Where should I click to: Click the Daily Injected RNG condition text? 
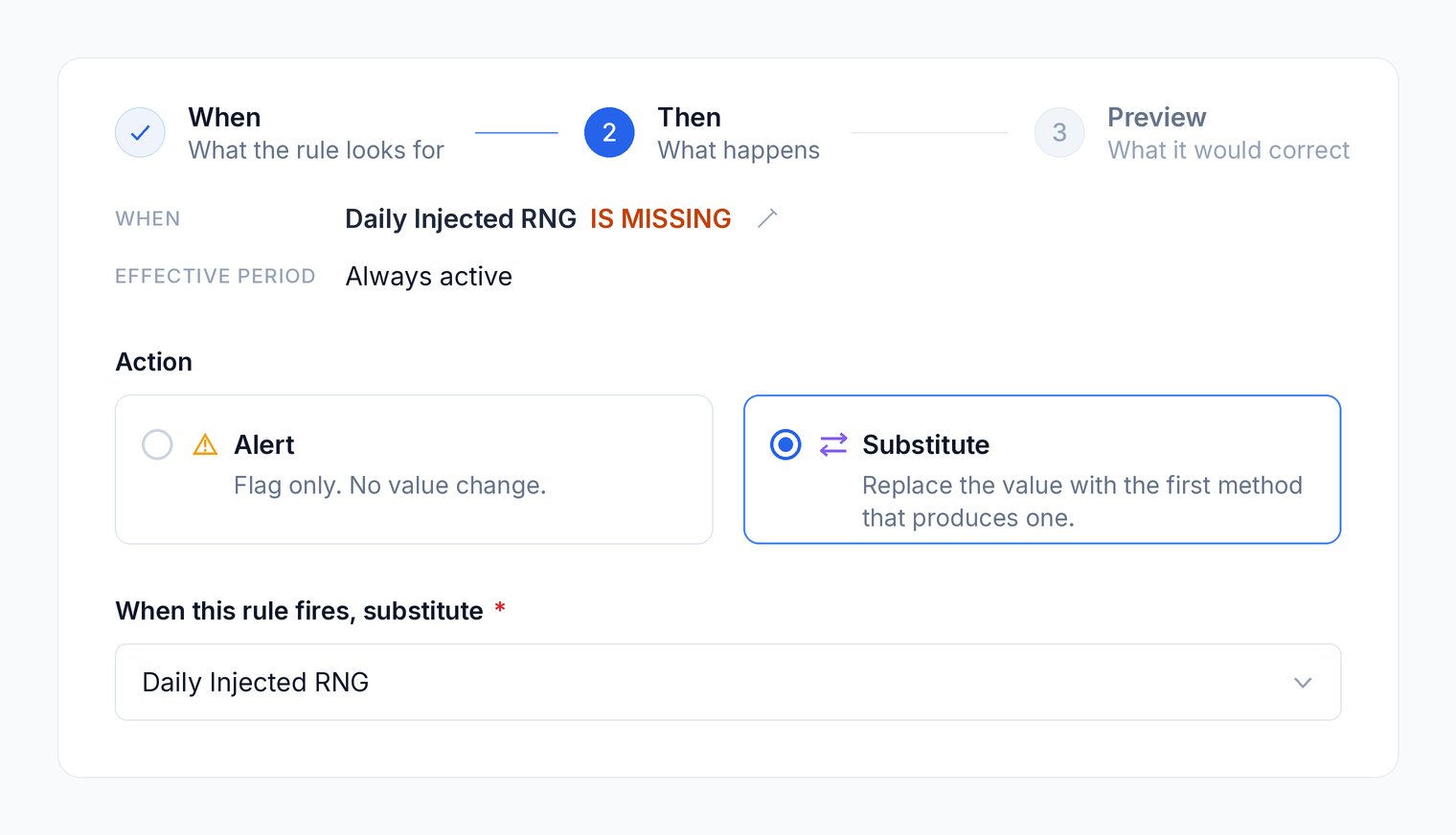click(x=461, y=218)
